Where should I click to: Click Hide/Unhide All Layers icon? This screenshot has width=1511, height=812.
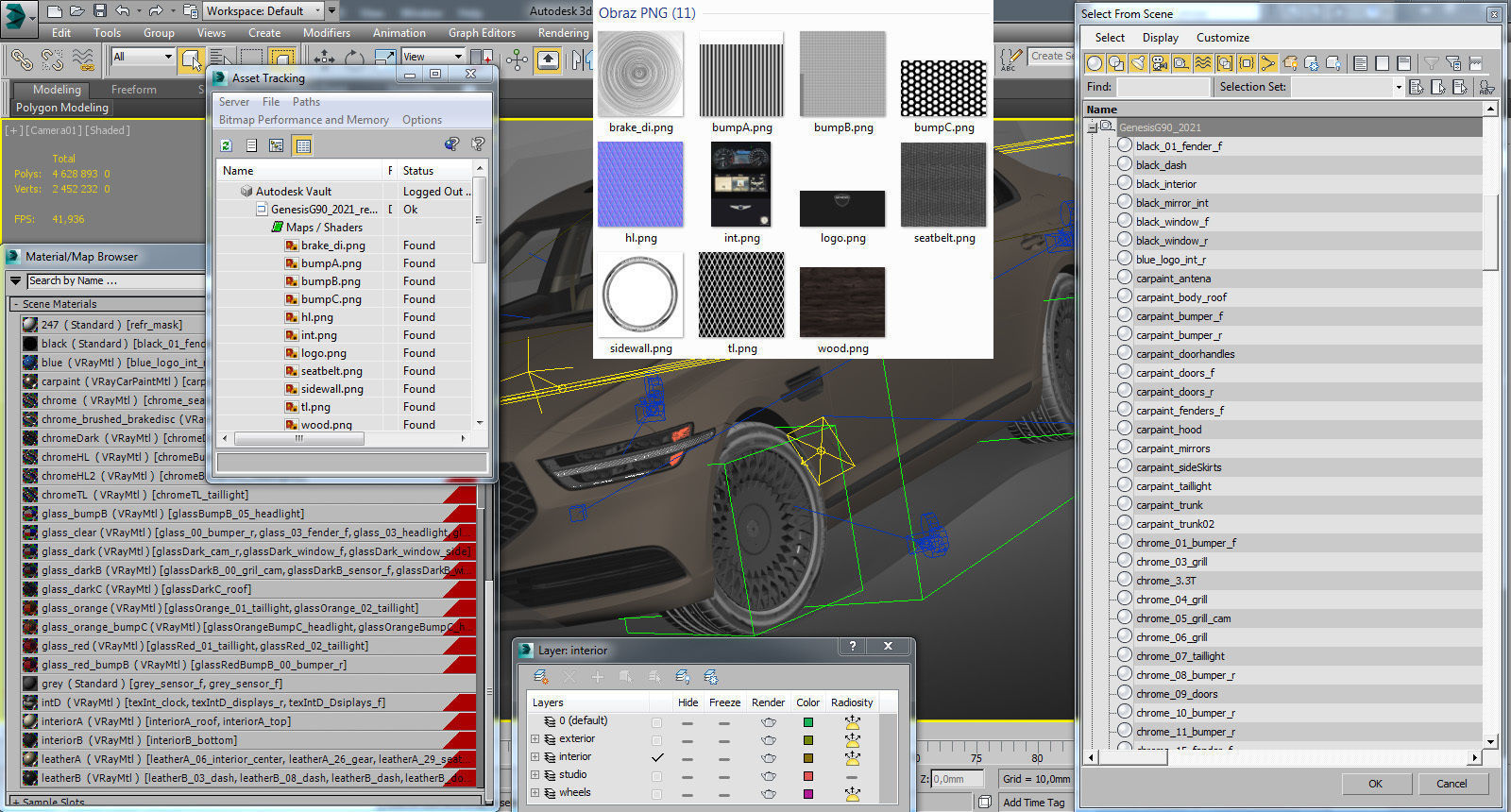(x=683, y=677)
